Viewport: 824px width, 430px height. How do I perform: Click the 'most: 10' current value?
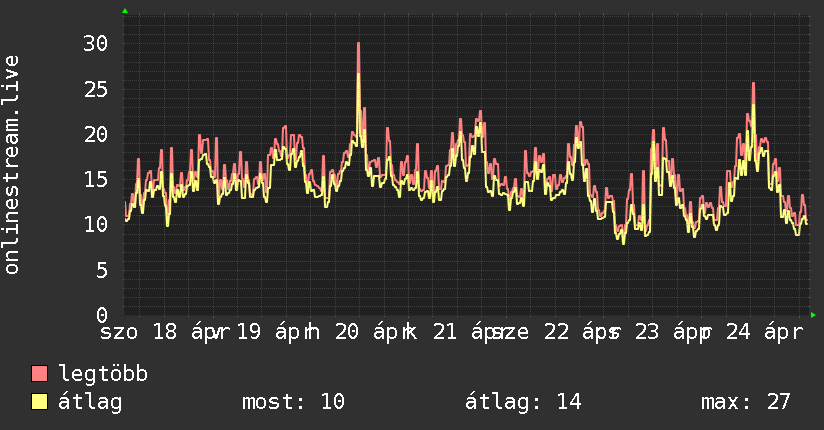pos(293,402)
